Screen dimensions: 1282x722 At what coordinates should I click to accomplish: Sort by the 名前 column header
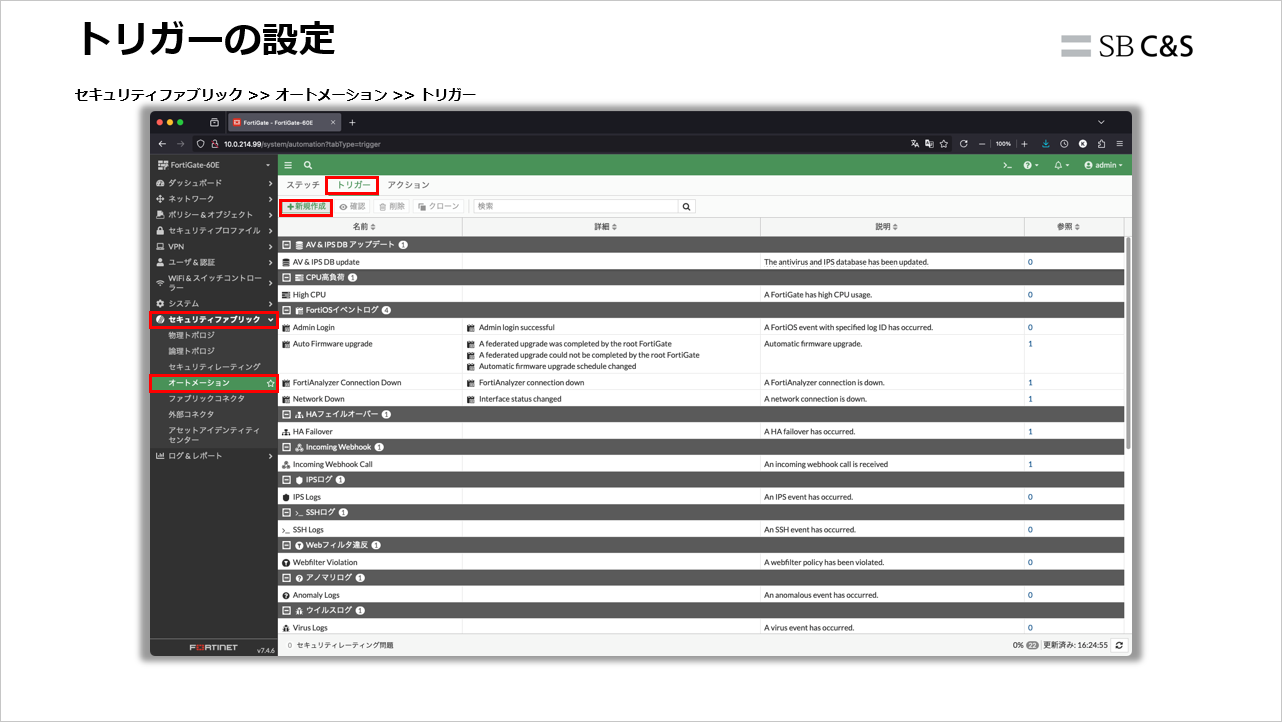pos(370,227)
